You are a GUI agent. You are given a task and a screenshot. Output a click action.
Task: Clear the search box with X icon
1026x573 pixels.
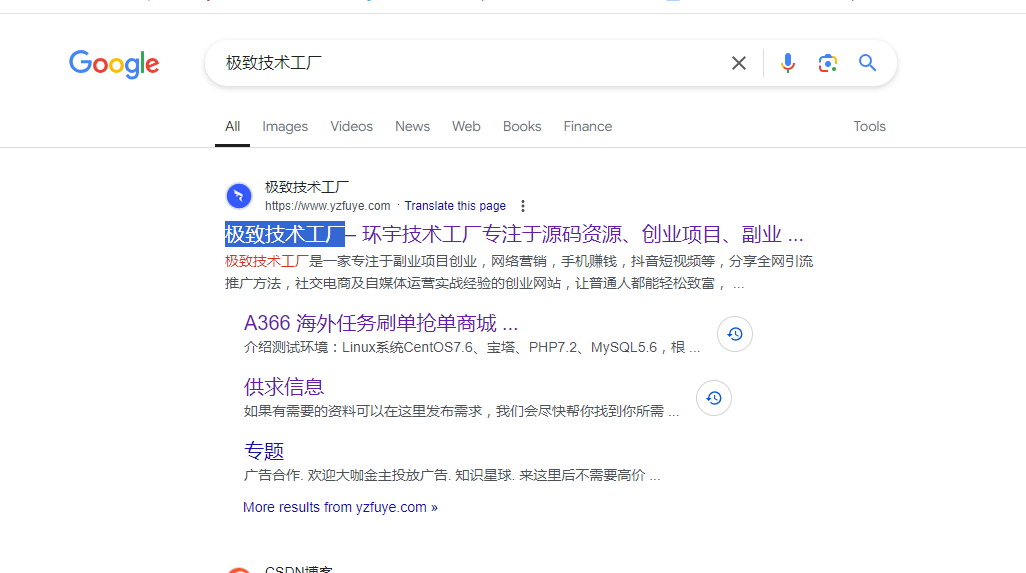(x=739, y=64)
